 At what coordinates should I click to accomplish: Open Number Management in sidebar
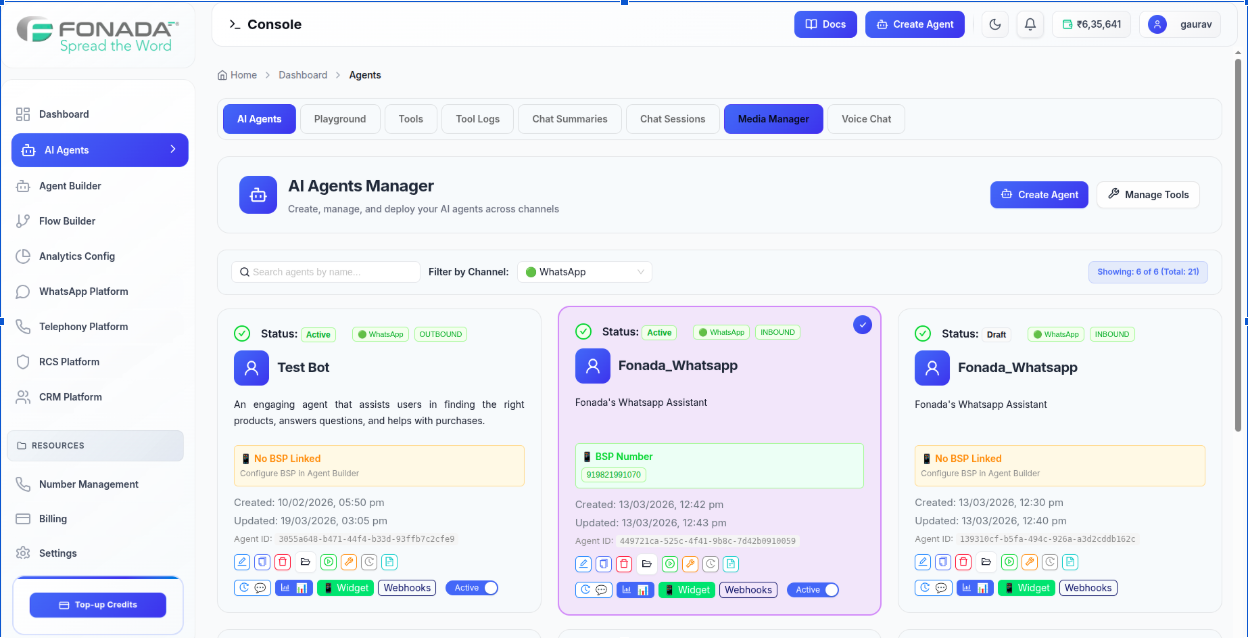tap(89, 484)
